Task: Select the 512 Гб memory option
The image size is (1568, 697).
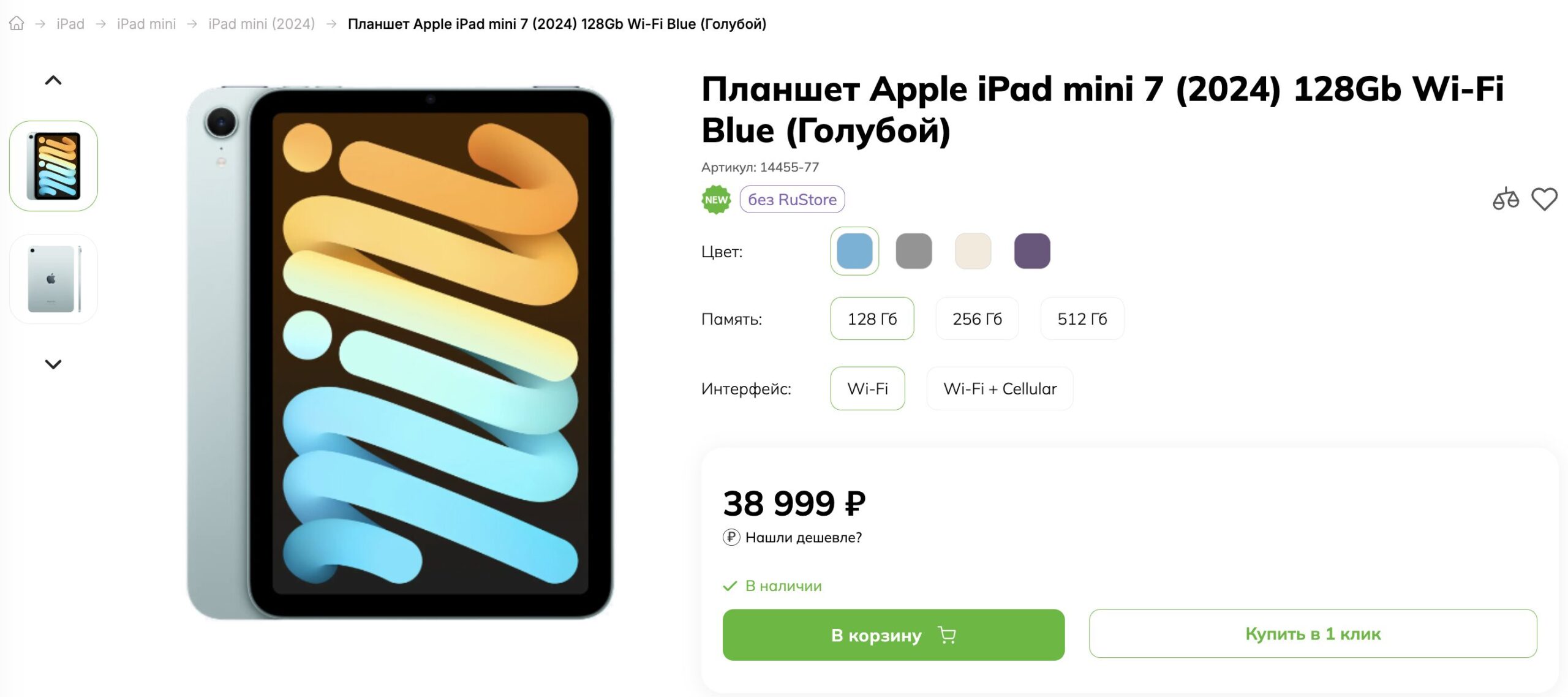Action: 1082,318
